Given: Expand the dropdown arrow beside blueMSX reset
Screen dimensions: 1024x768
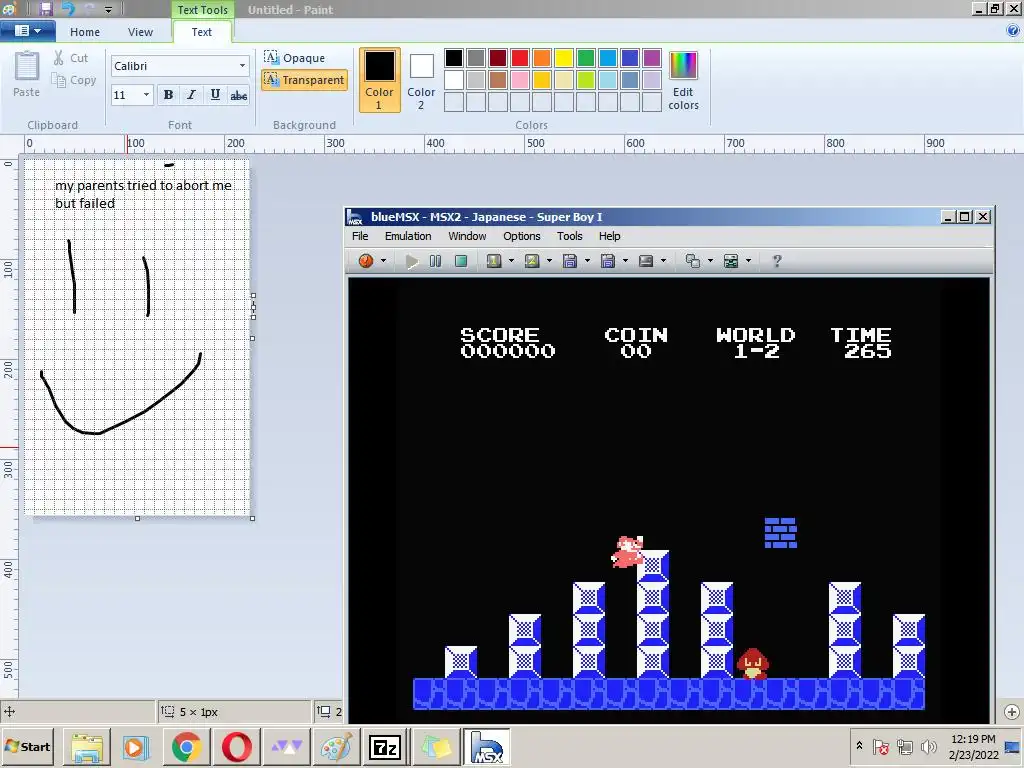Looking at the screenshot, I should [383, 261].
